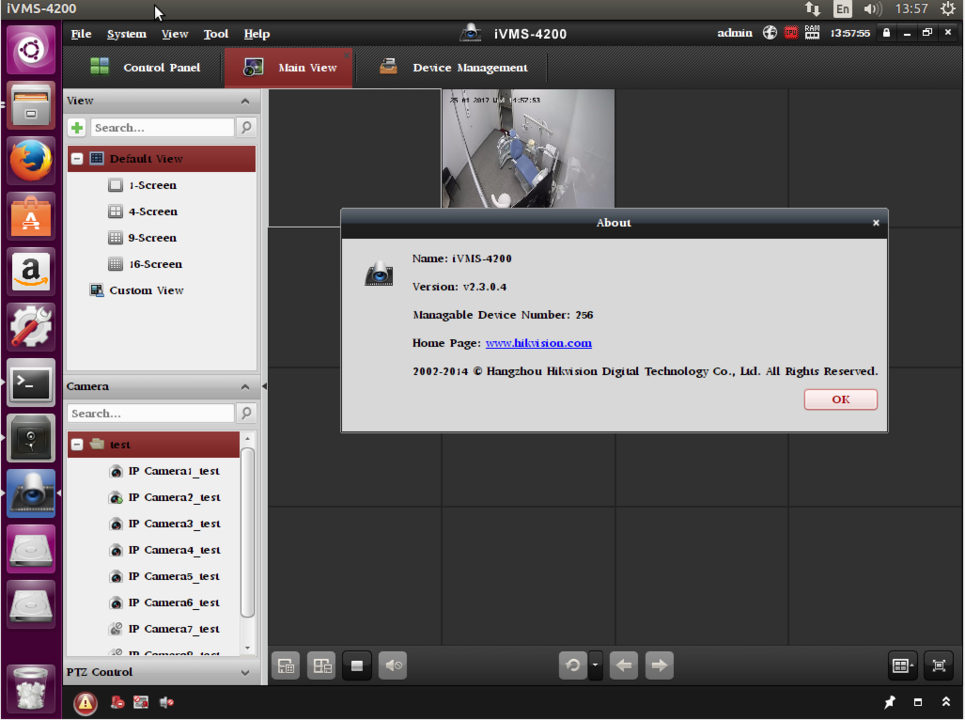The height and width of the screenshot is (720, 965).
Task: Open auto-switch interval dropdown arrow
Action: click(x=595, y=665)
